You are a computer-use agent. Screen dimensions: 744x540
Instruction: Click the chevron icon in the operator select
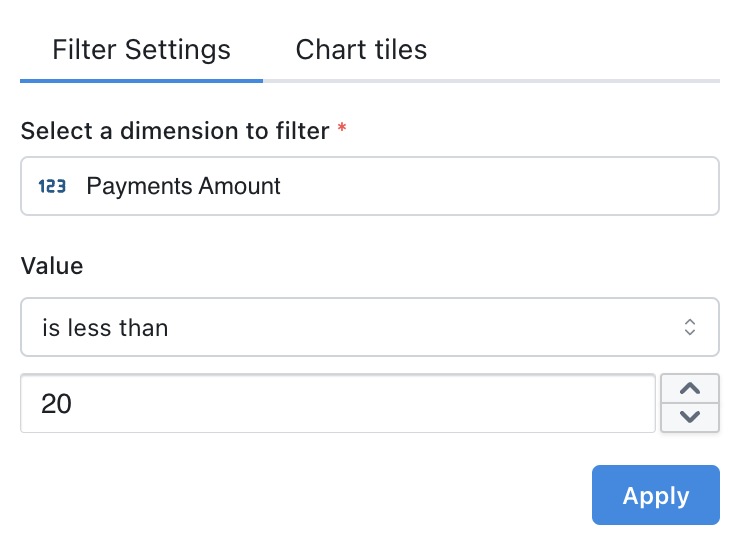689,327
